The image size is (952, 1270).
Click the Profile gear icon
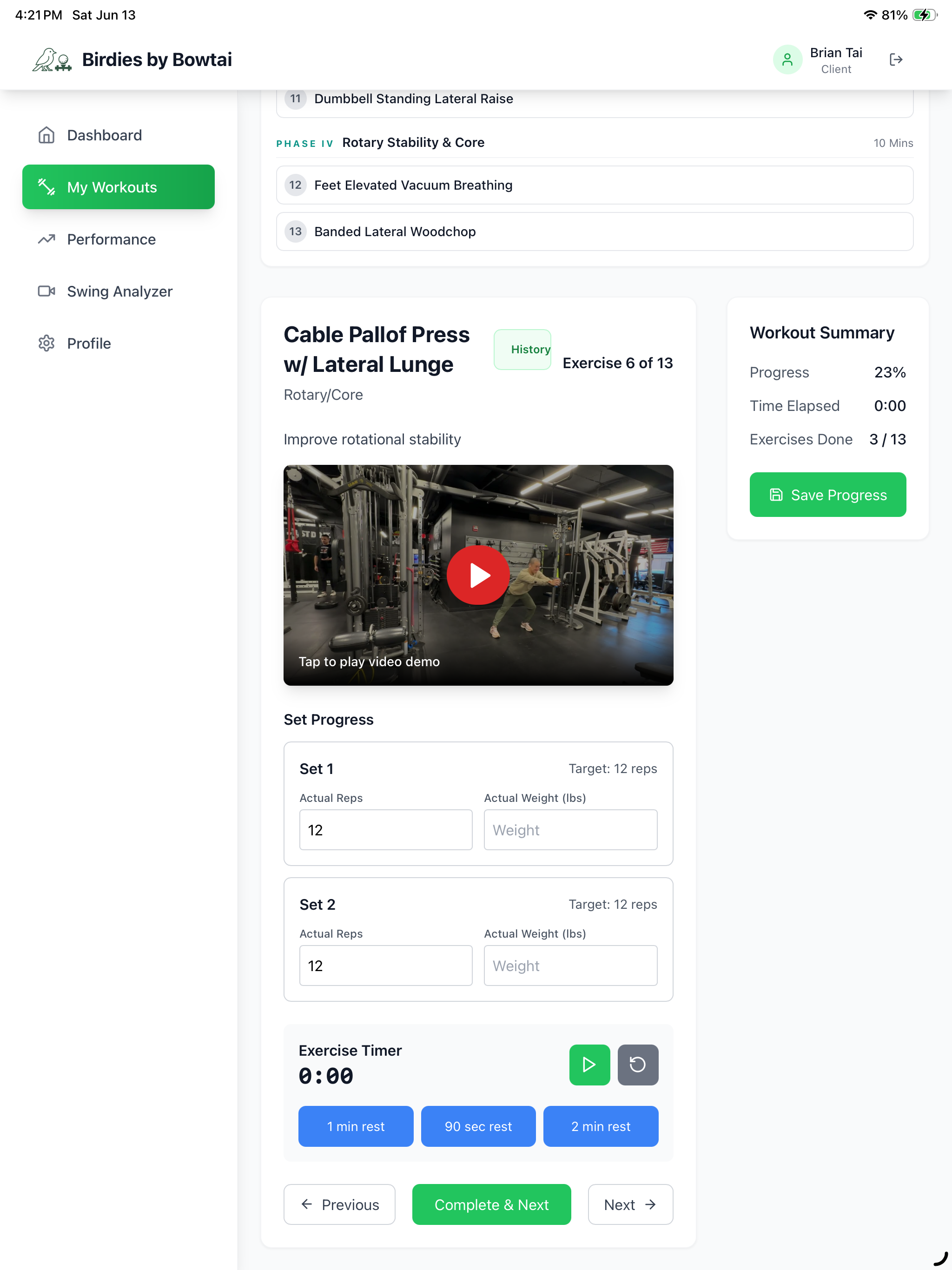pyautogui.click(x=46, y=344)
